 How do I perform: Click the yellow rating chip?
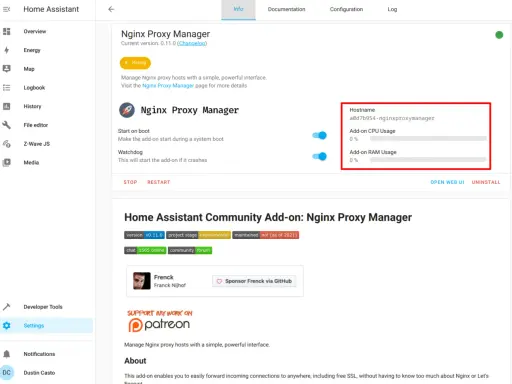point(135,63)
